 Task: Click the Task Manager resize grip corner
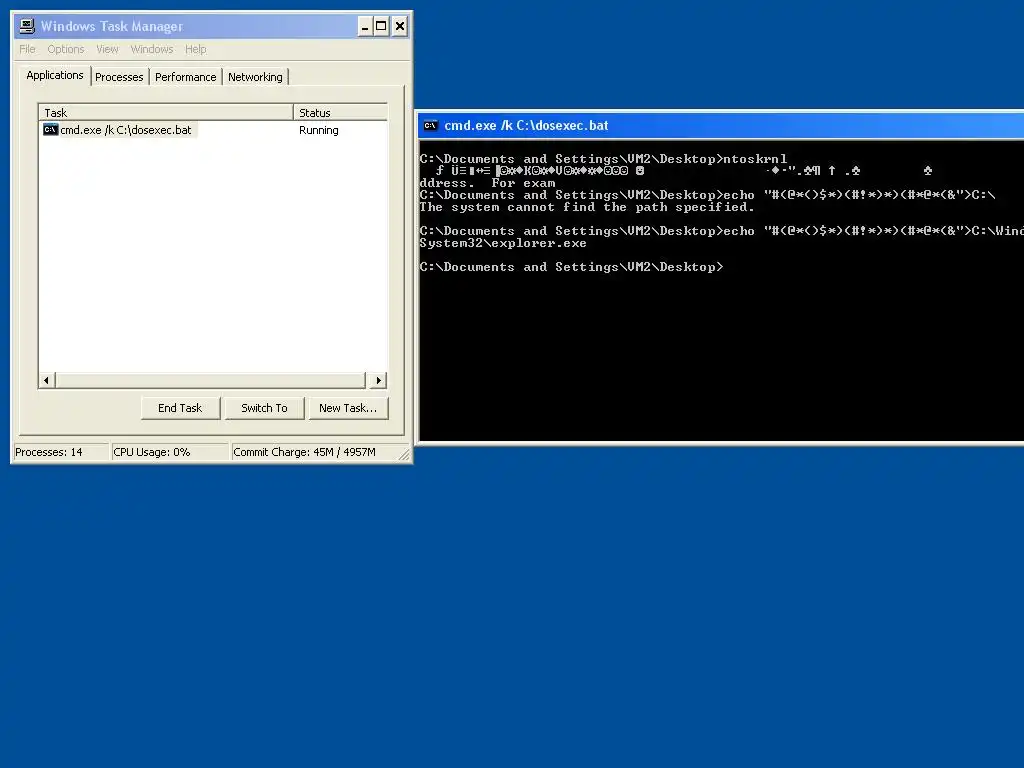(x=404, y=455)
